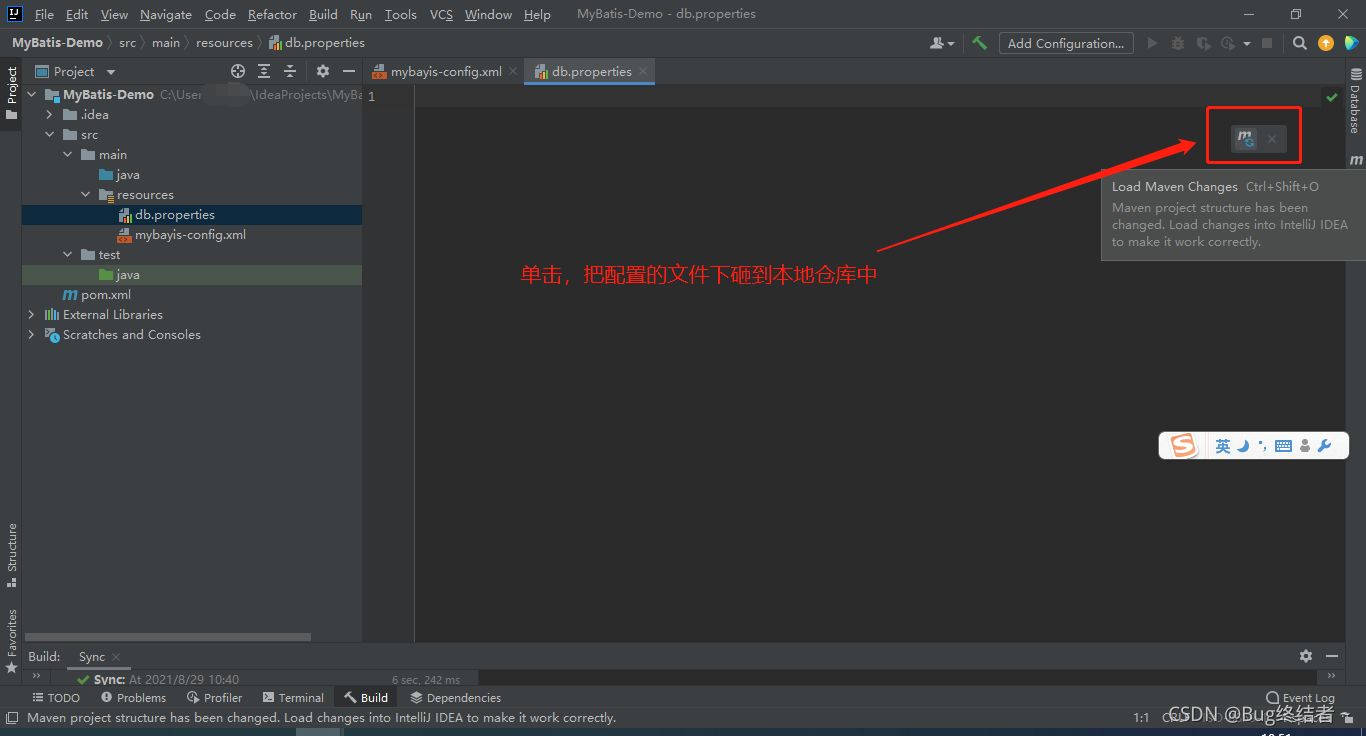This screenshot has width=1366, height=736.
Task: Collapse the resources folder
Action: (x=86, y=195)
